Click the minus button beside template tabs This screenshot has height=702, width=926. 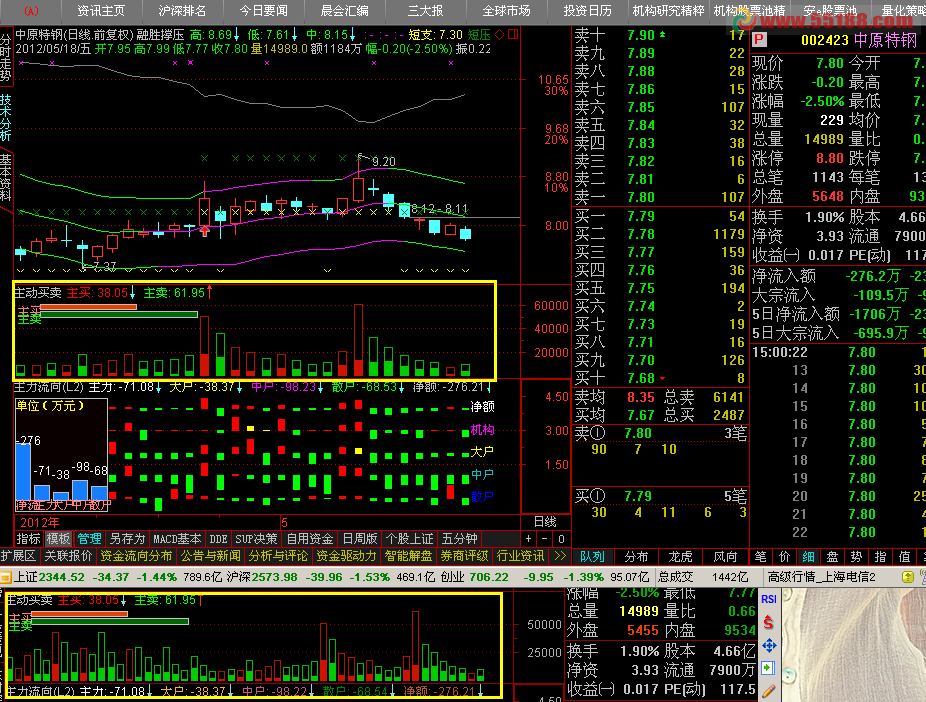[x=544, y=538]
